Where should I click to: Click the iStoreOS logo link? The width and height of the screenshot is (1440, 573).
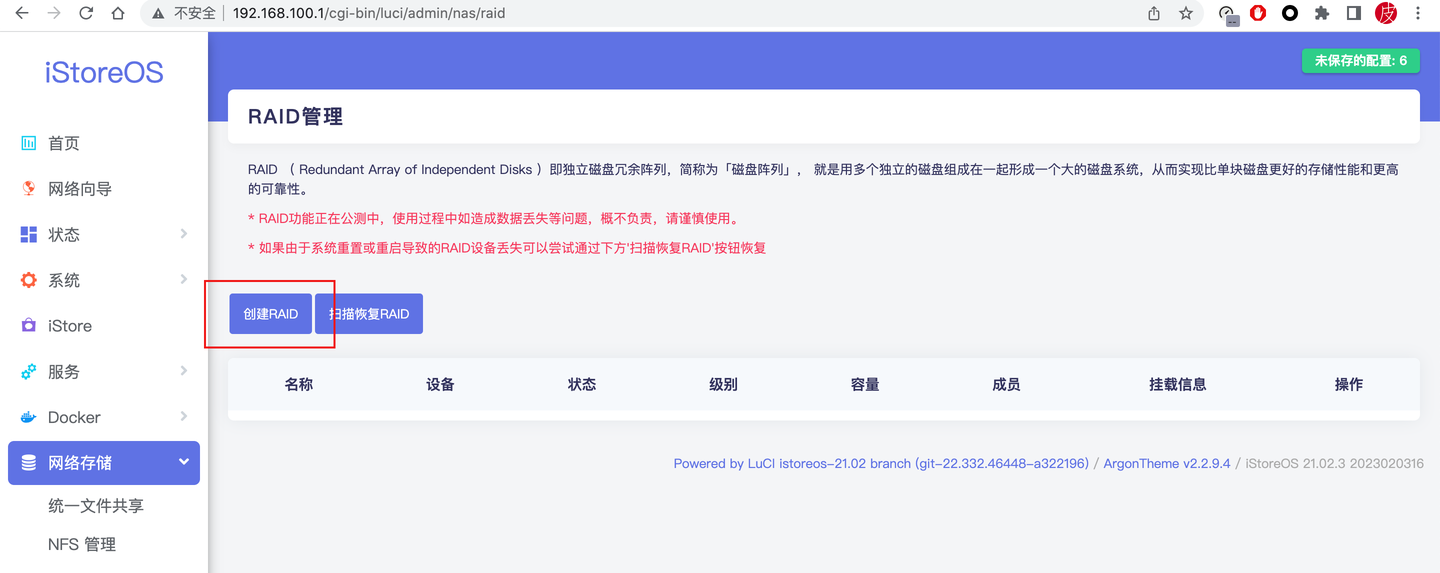[x=104, y=73]
